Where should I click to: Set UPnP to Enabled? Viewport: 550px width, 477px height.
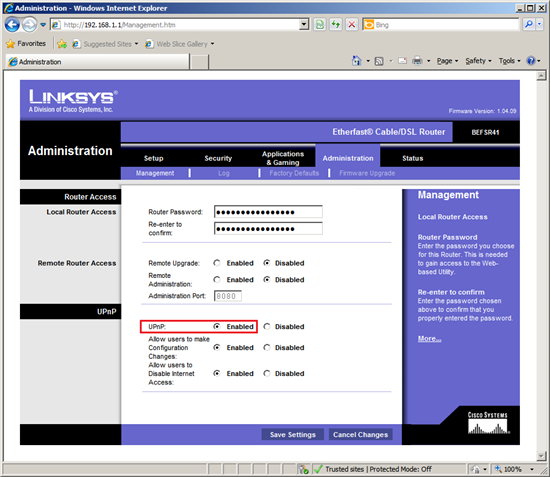coord(217,327)
